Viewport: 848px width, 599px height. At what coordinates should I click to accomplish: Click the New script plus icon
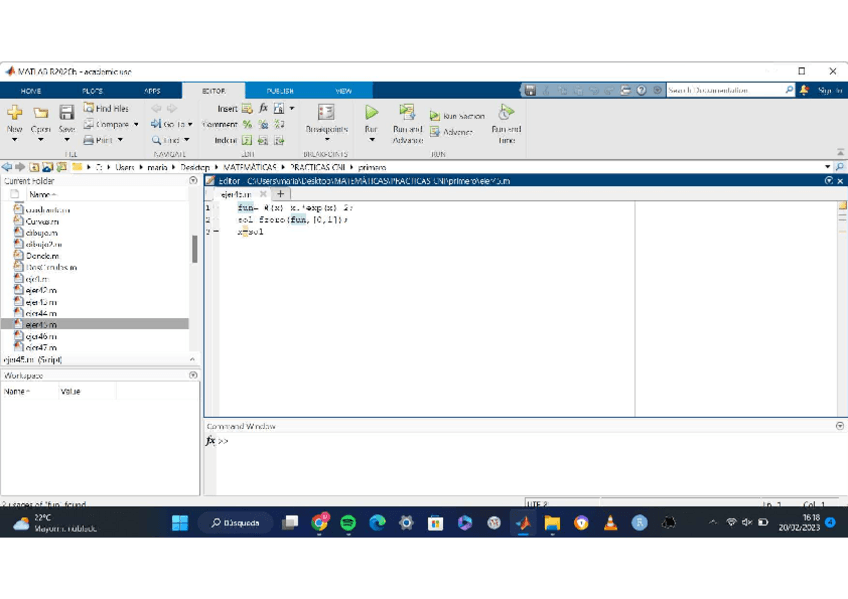pos(14,113)
